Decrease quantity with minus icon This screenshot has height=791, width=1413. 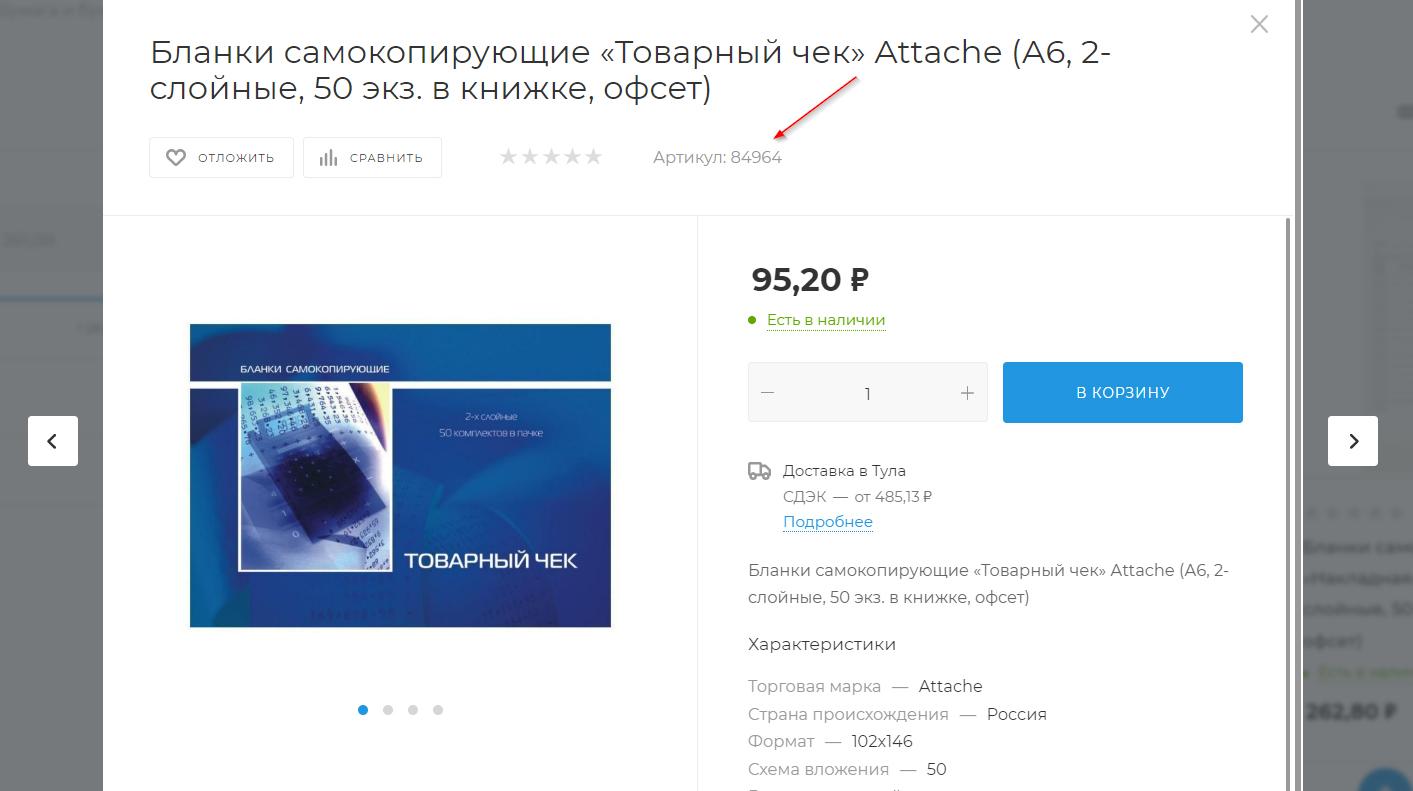[768, 393]
